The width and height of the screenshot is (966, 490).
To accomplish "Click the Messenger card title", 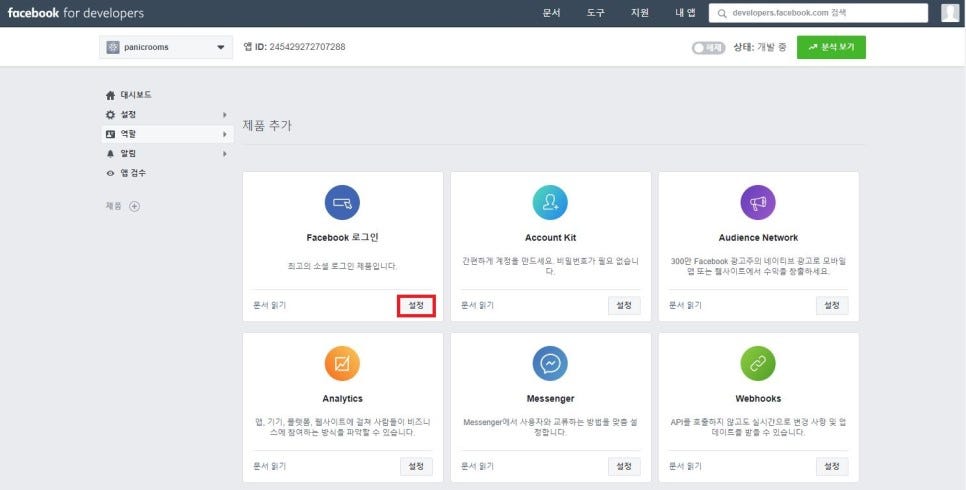I will [x=550, y=399].
